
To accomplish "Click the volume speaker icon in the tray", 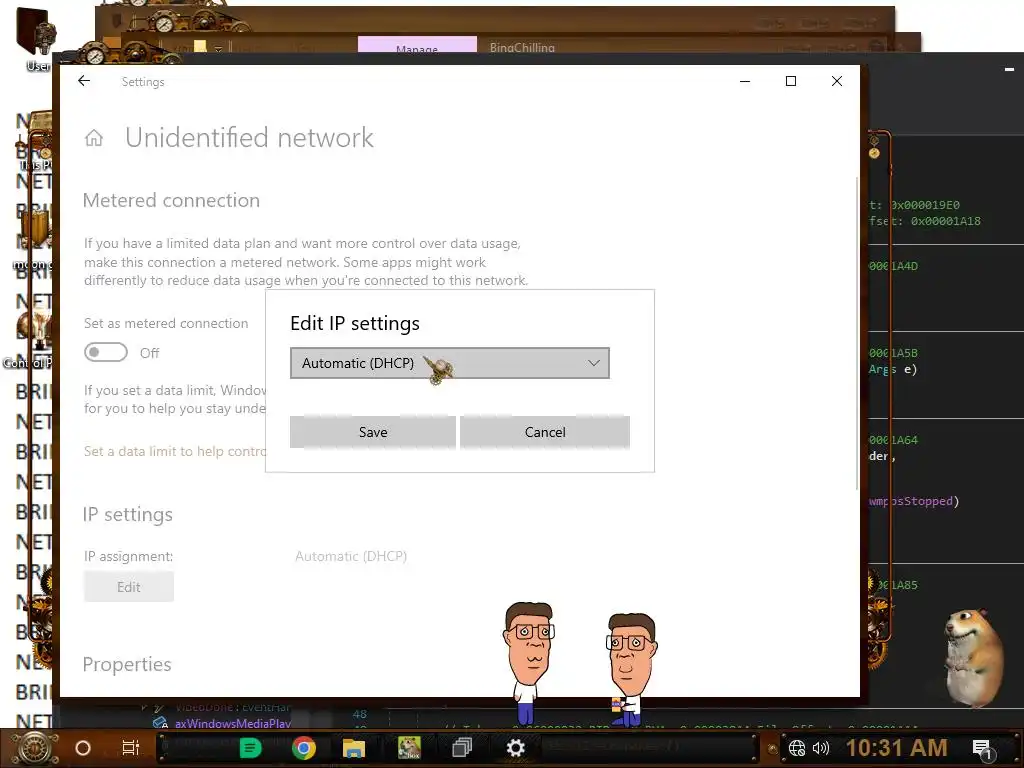I will point(821,748).
